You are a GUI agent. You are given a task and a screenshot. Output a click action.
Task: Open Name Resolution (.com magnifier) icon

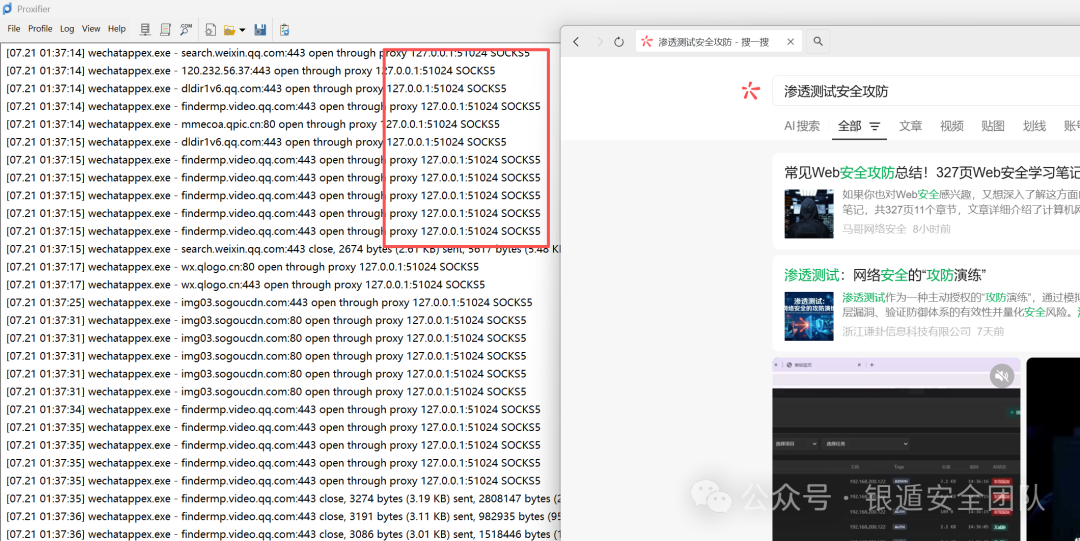pos(186,30)
